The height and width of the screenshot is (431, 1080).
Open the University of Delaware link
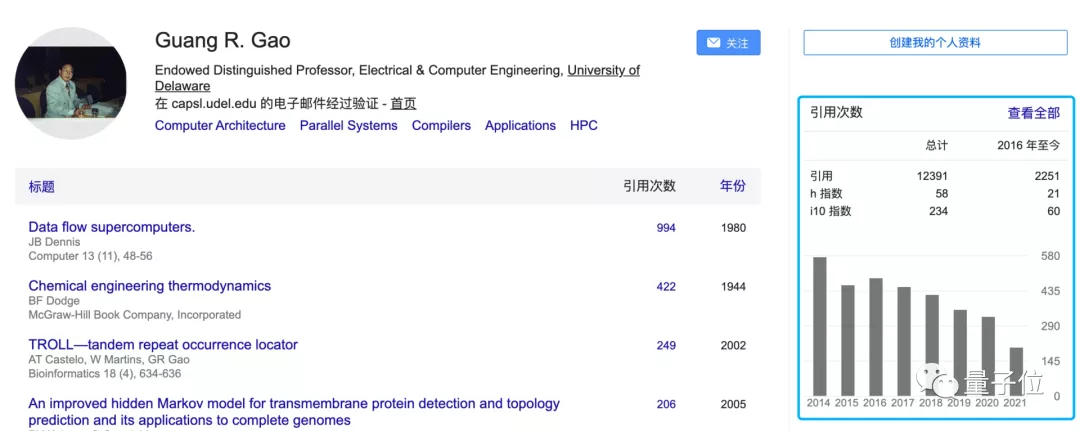603,71
